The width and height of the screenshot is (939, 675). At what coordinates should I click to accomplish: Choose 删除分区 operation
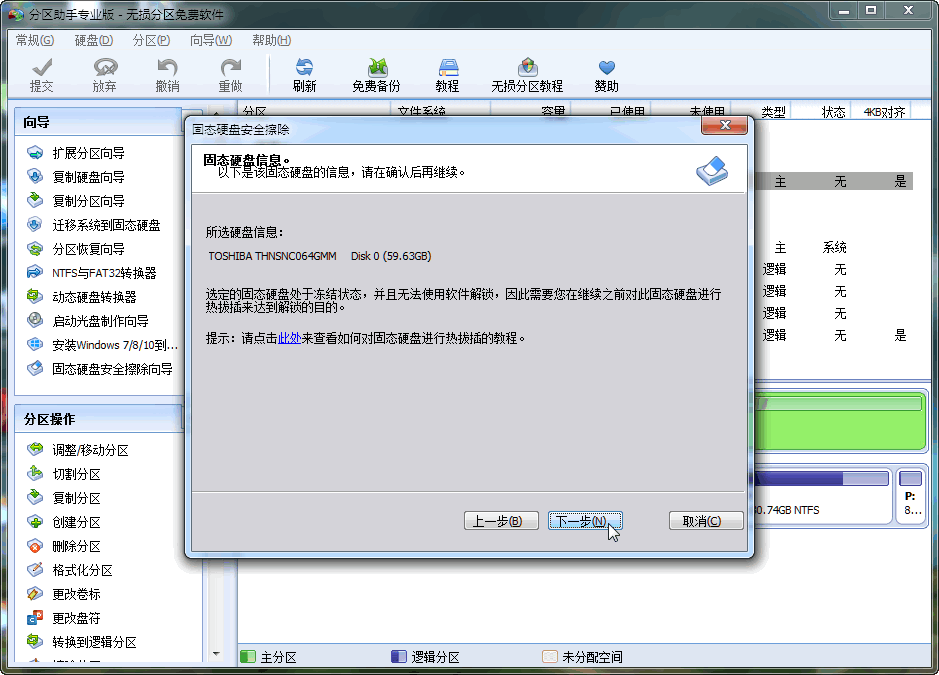coord(65,546)
